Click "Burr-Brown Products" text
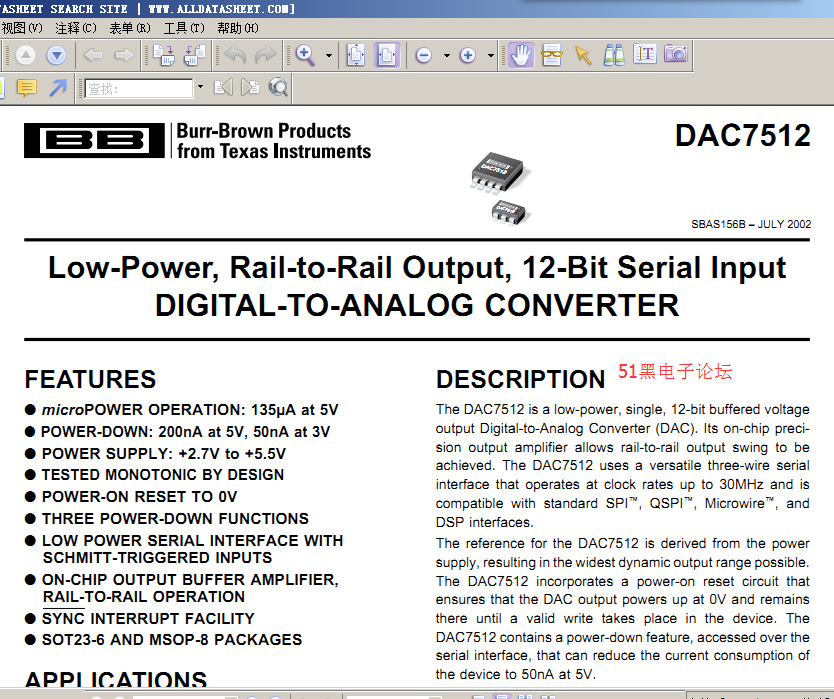The height and width of the screenshot is (699, 834). point(264,131)
